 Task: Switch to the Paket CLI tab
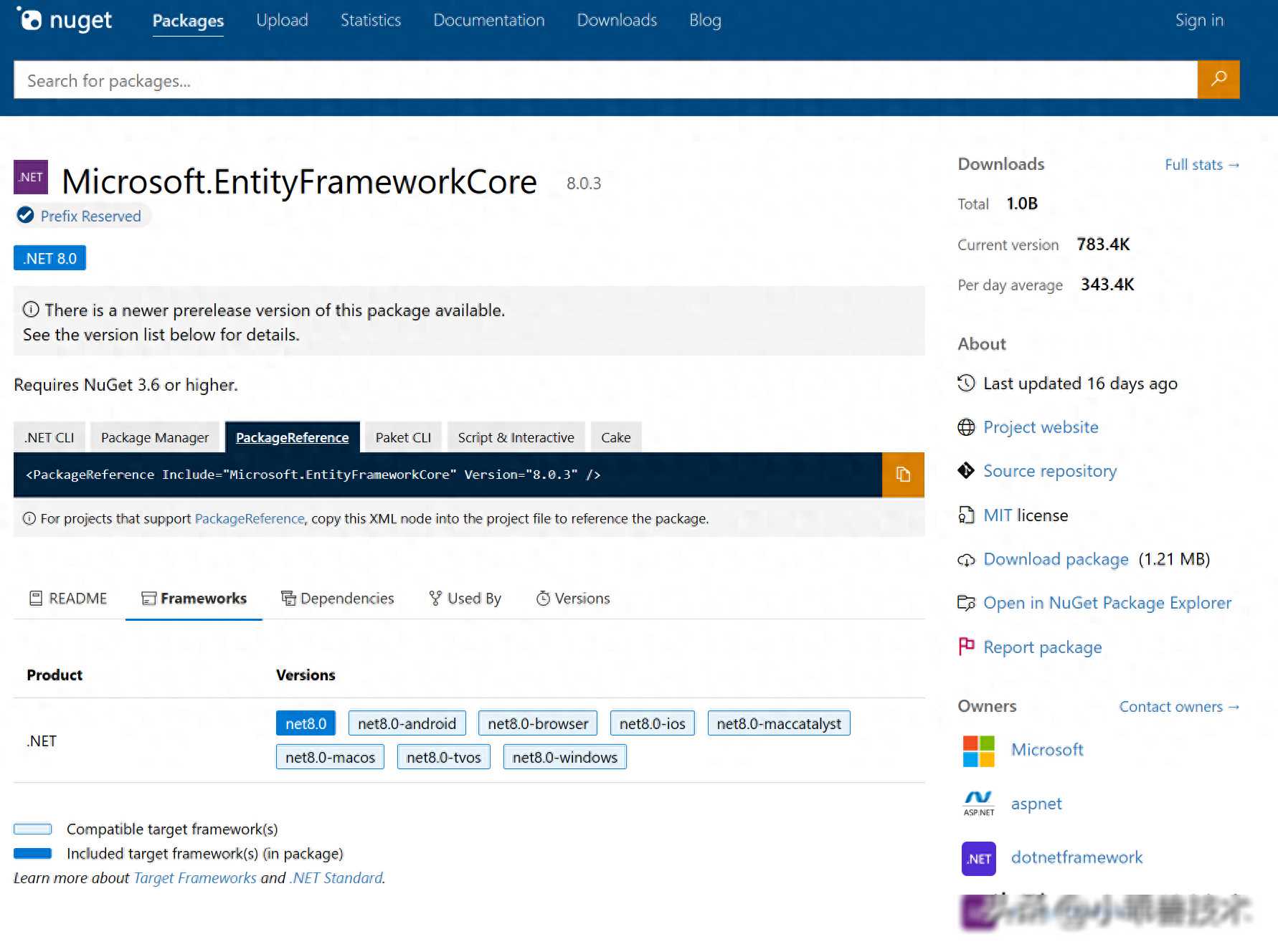point(403,437)
